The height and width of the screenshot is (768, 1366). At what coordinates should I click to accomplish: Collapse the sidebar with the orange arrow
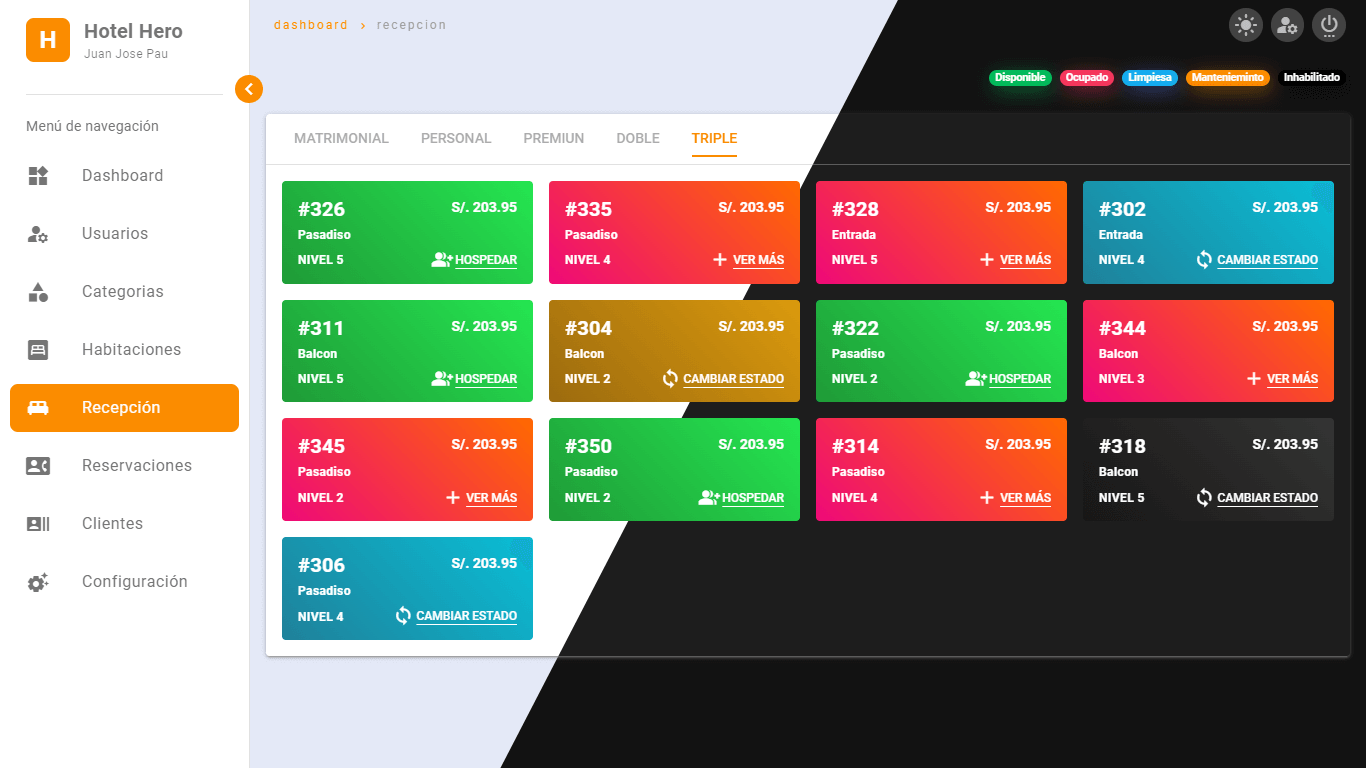(x=249, y=89)
